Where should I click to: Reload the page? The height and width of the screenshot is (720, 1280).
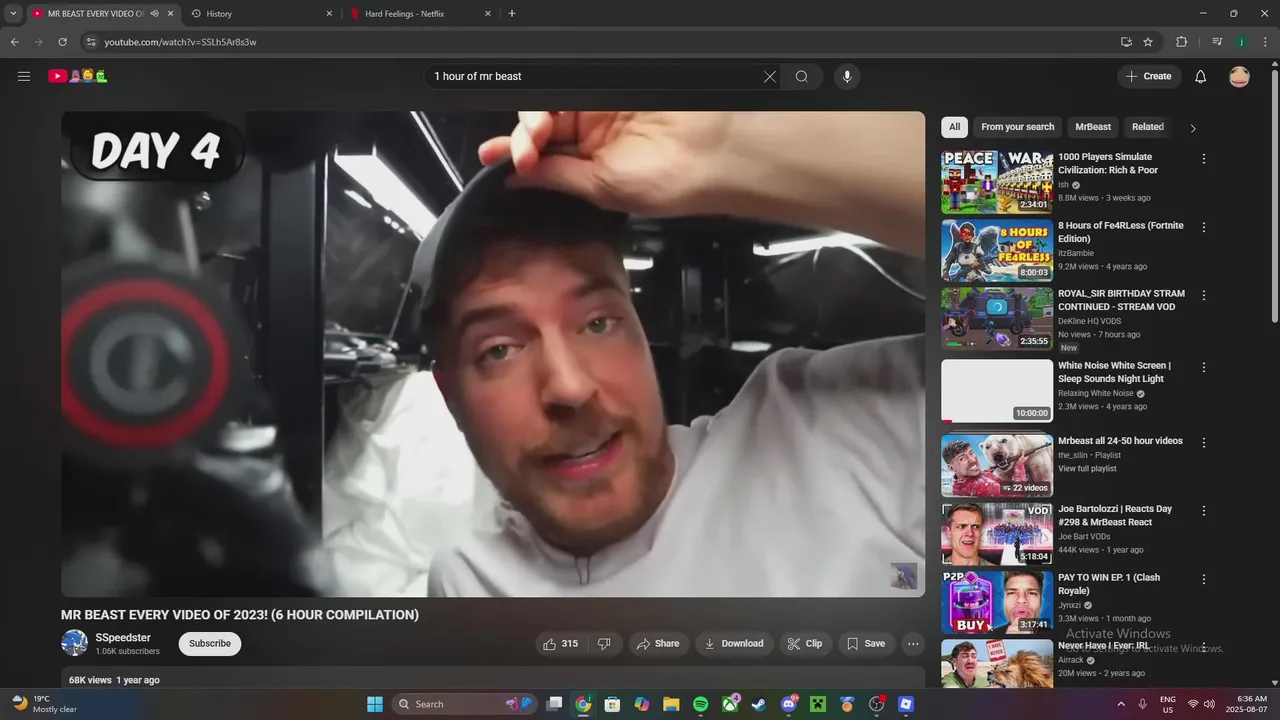click(62, 42)
